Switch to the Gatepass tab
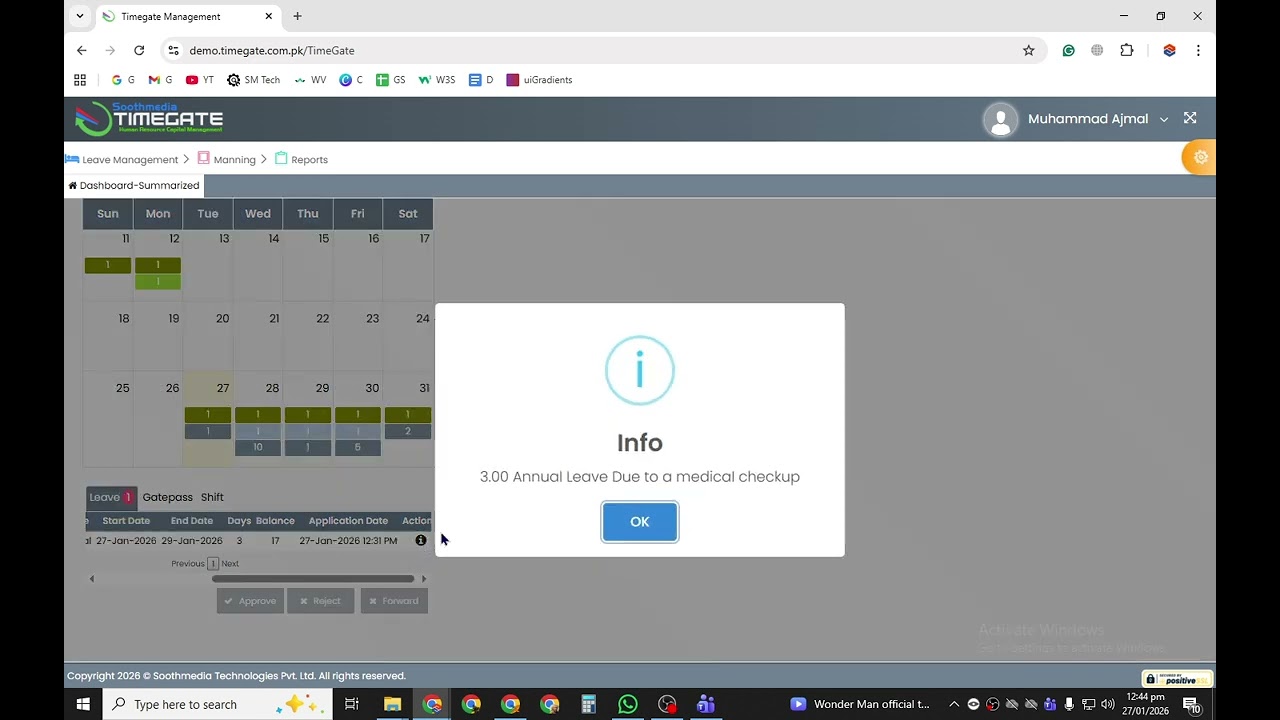The height and width of the screenshot is (720, 1280). point(167,497)
